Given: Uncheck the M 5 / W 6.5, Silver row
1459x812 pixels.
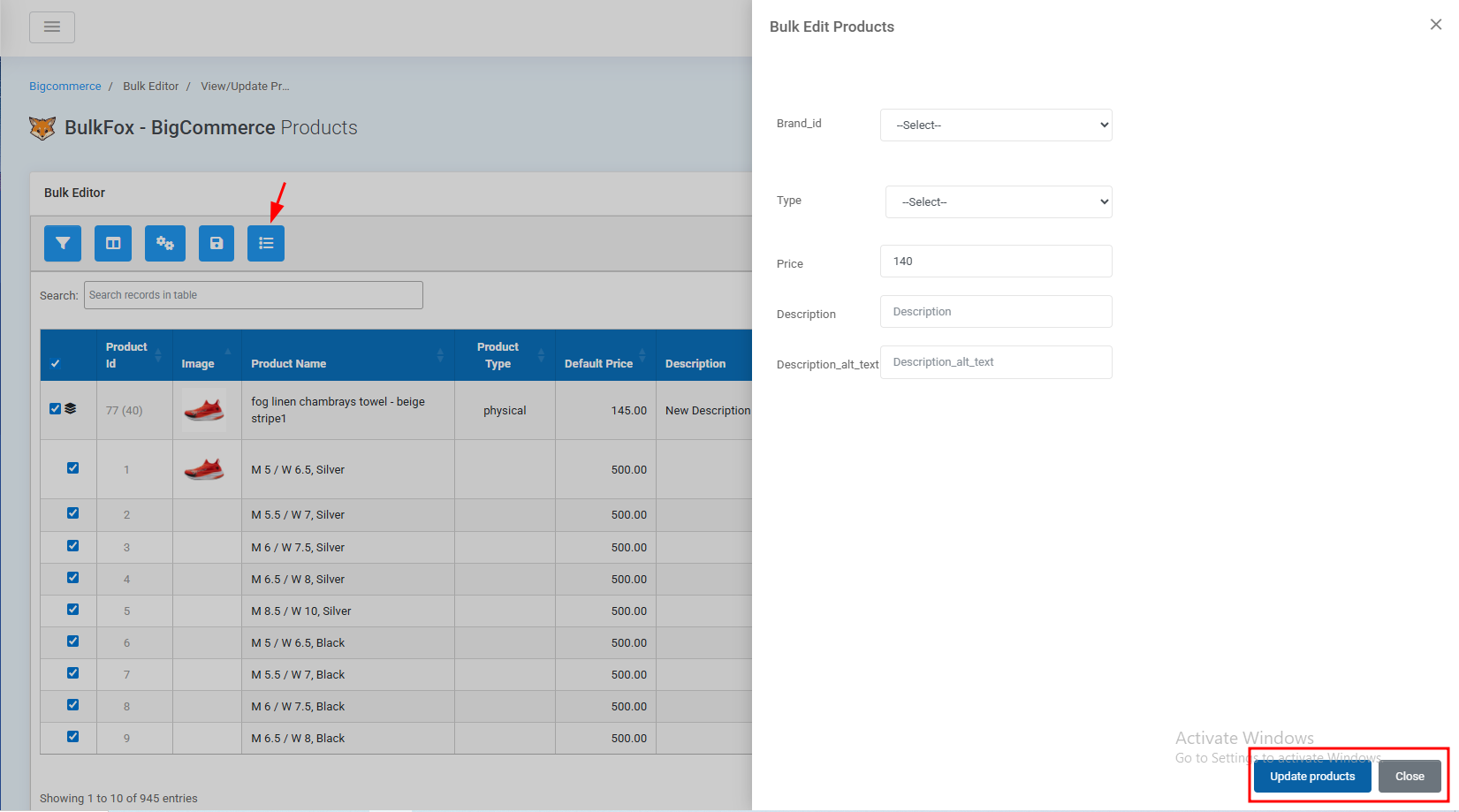Looking at the screenshot, I should pyautogui.click(x=73, y=468).
